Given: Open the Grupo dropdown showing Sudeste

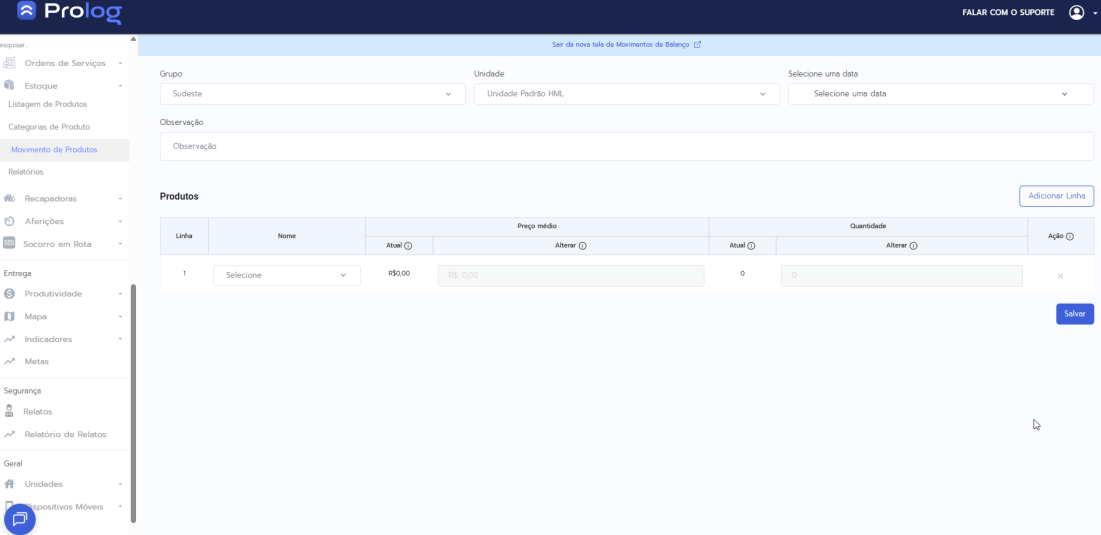Looking at the screenshot, I should (312, 94).
